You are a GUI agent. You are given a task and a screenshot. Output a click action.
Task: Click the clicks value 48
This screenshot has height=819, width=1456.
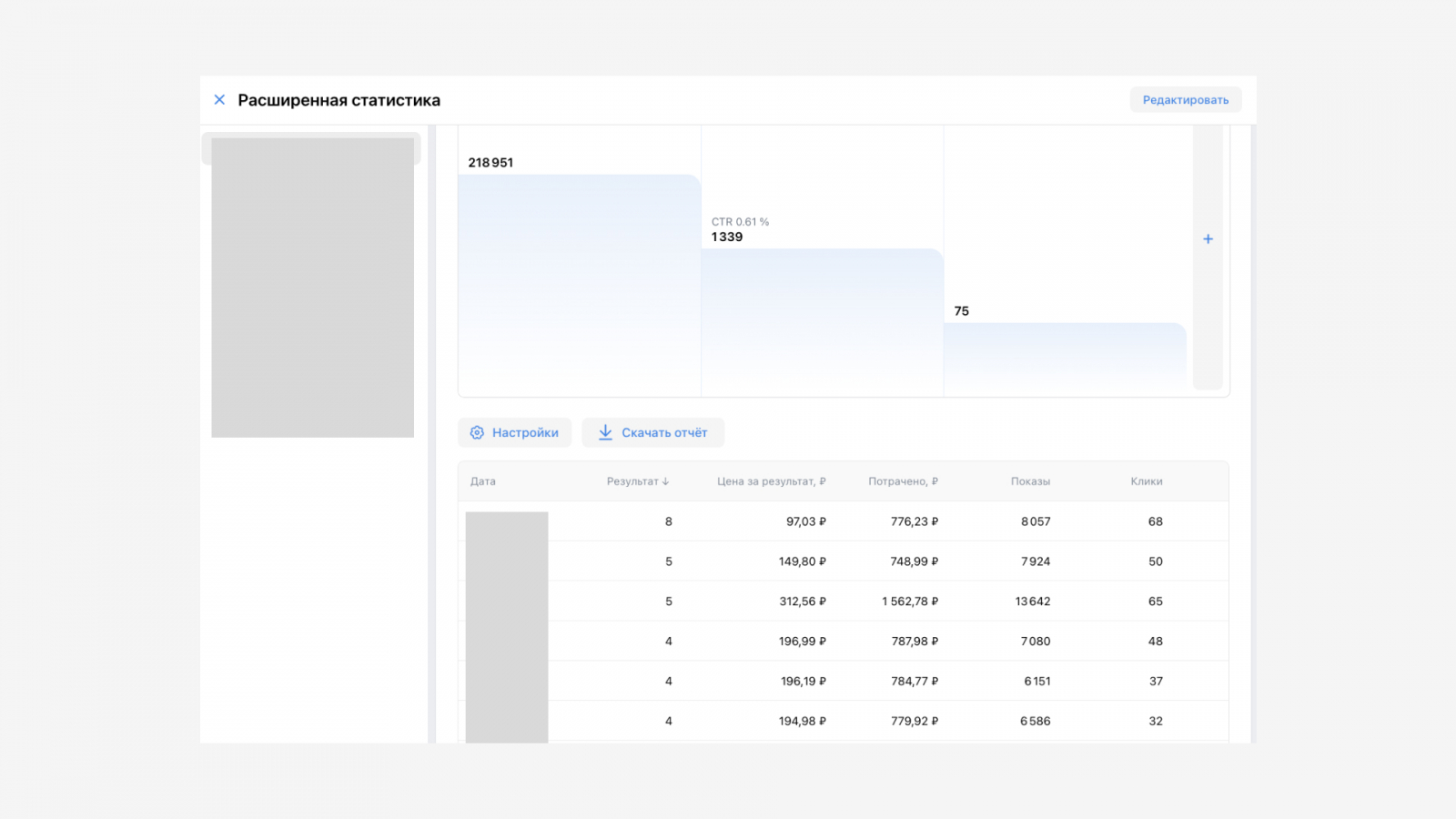pyautogui.click(x=1156, y=642)
